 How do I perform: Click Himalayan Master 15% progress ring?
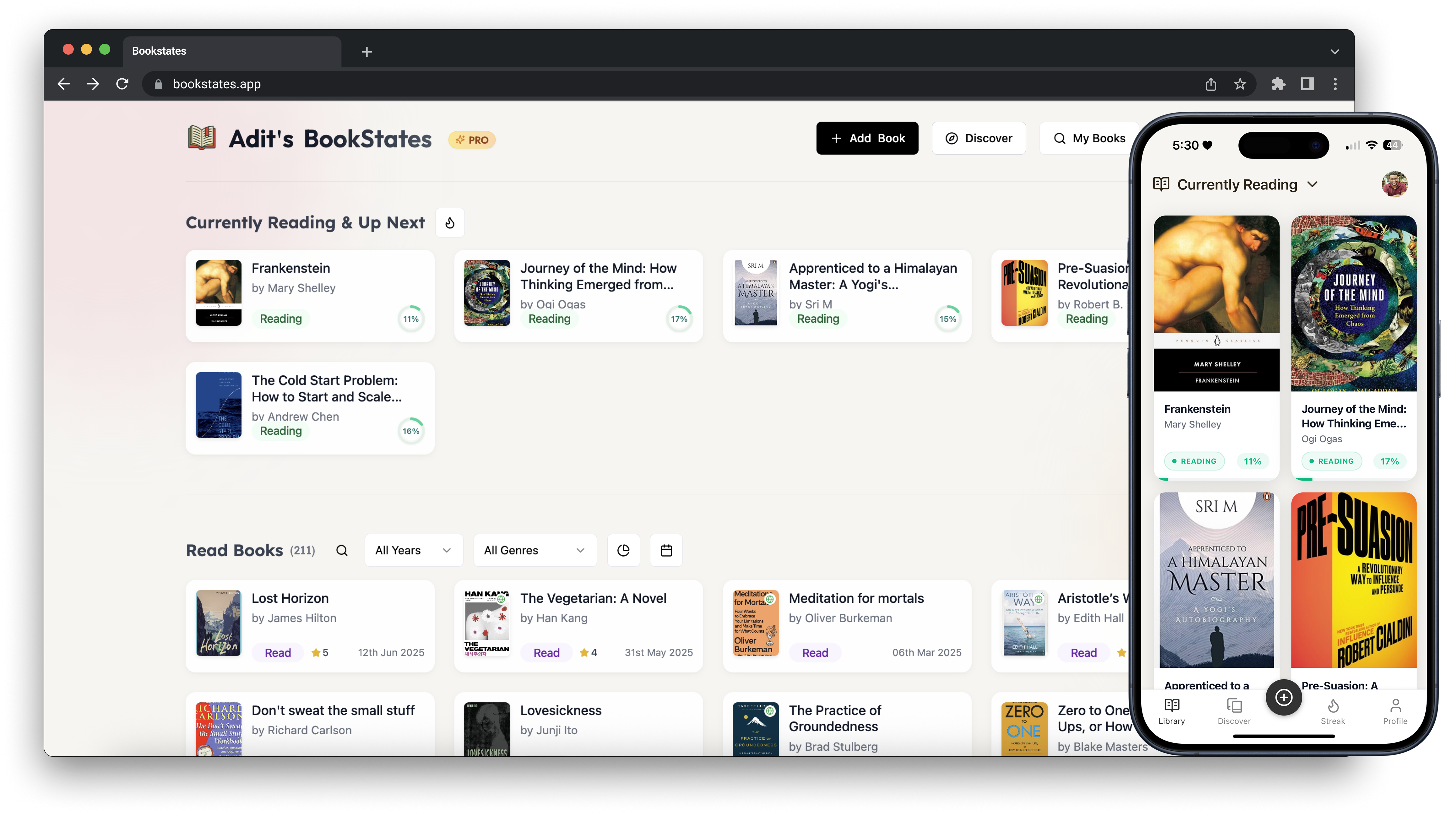click(x=948, y=319)
